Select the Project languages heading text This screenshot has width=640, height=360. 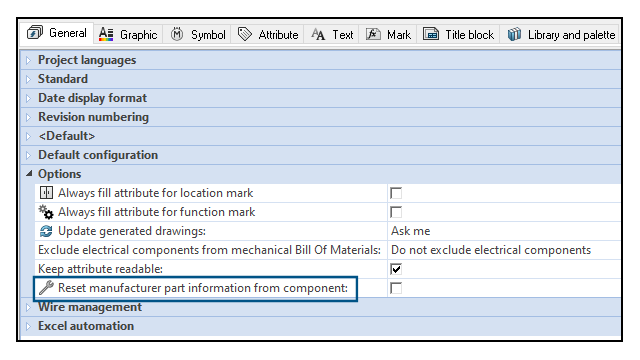pos(87,60)
